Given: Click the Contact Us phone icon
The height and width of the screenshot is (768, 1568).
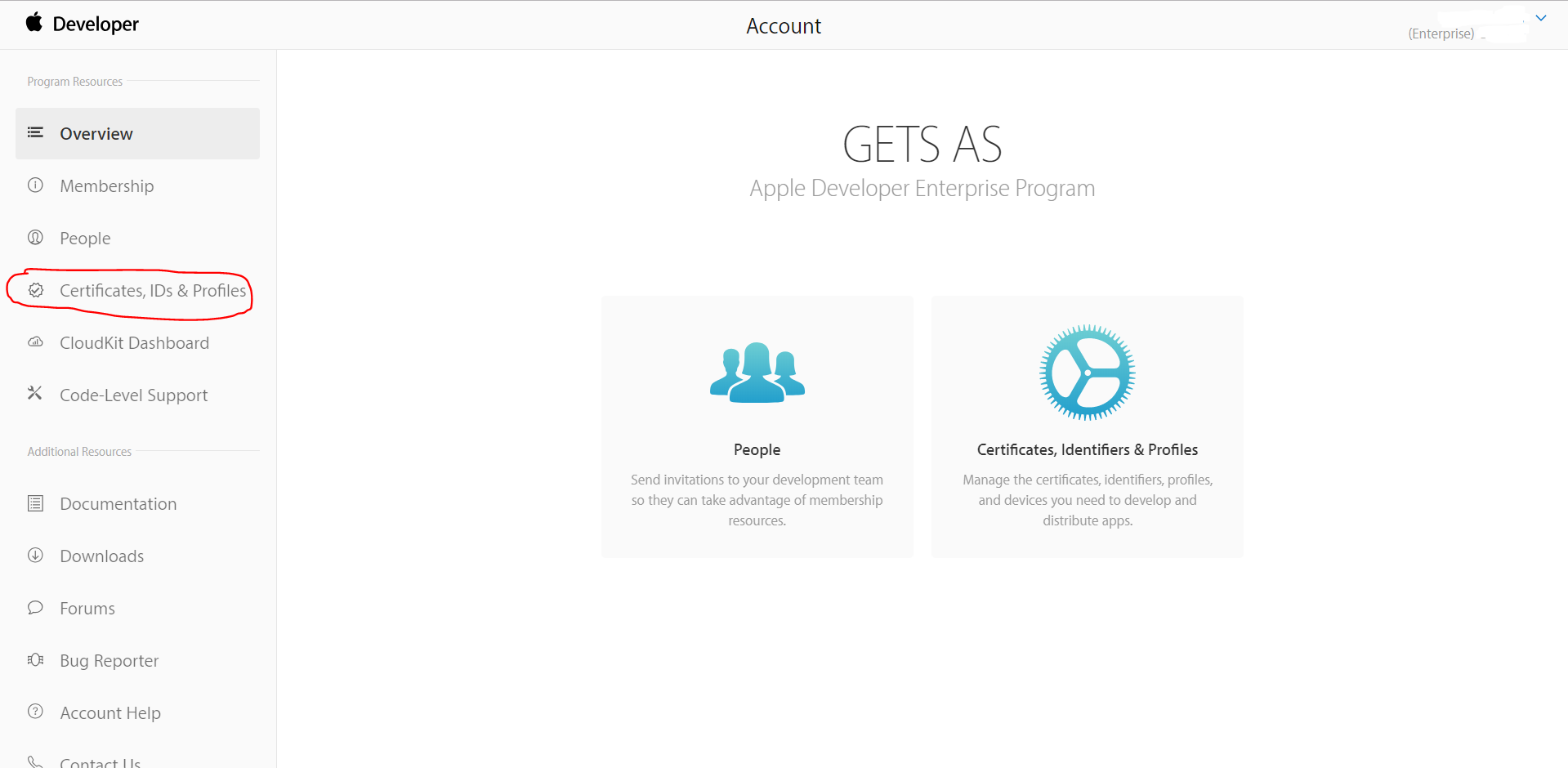Looking at the screenshot, I should coord(35,761).
